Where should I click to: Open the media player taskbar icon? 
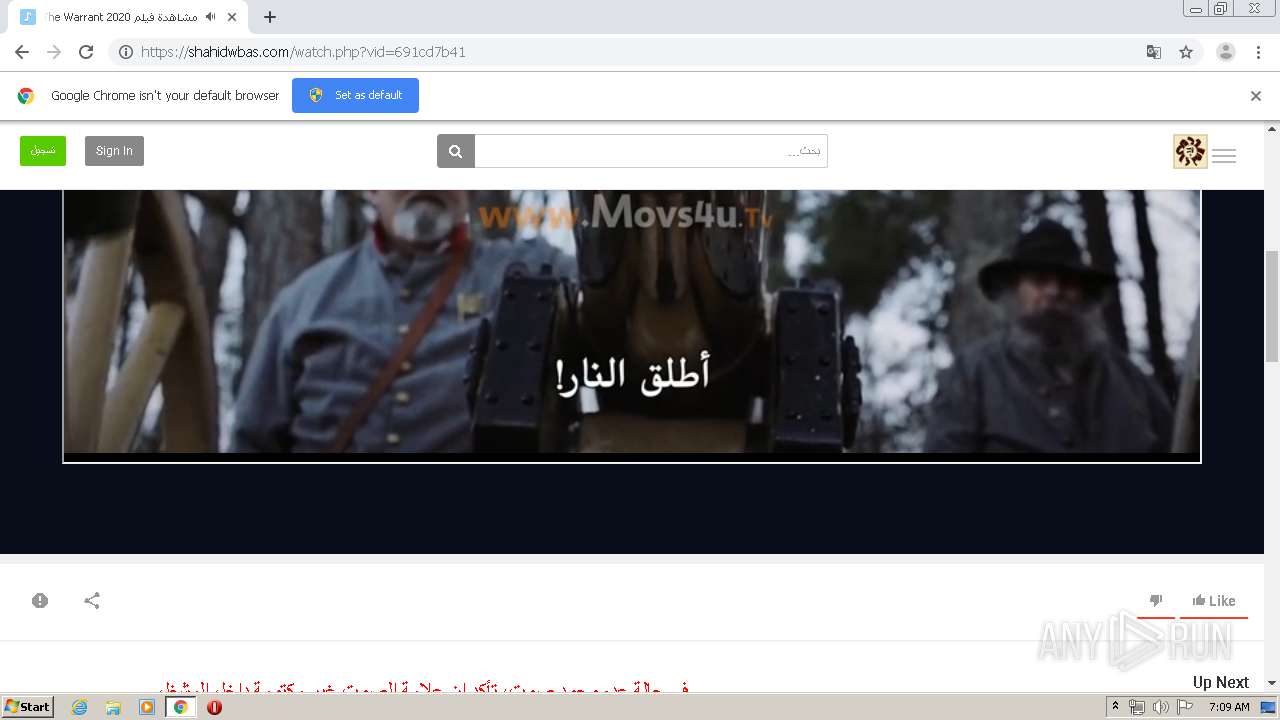147,707
